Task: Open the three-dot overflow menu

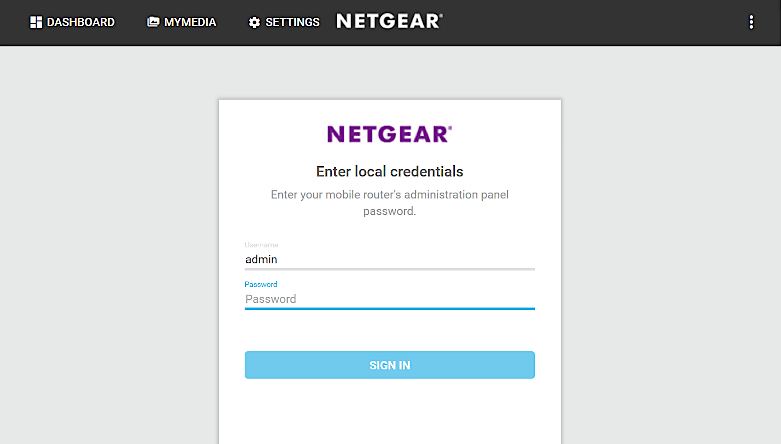Action: pyautogui.click(x=751, y=22)
